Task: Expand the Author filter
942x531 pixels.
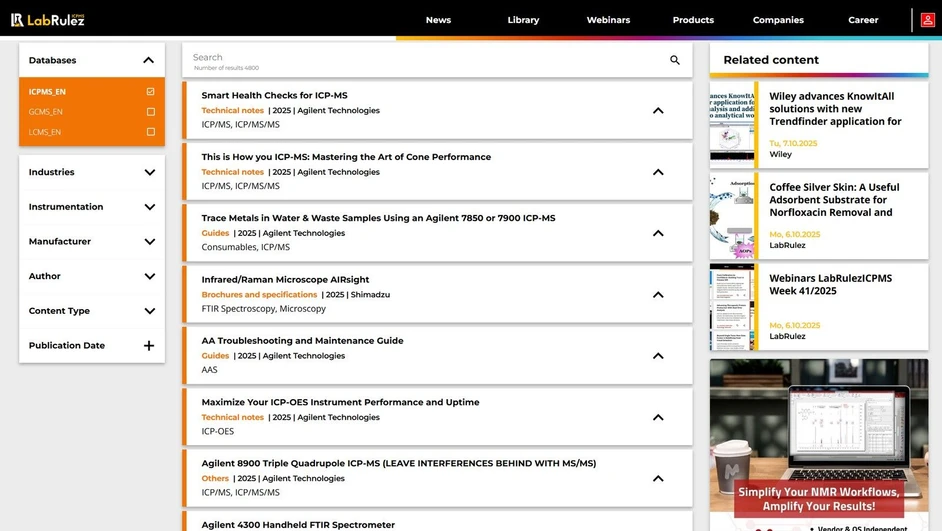Action: coord(150,276)
